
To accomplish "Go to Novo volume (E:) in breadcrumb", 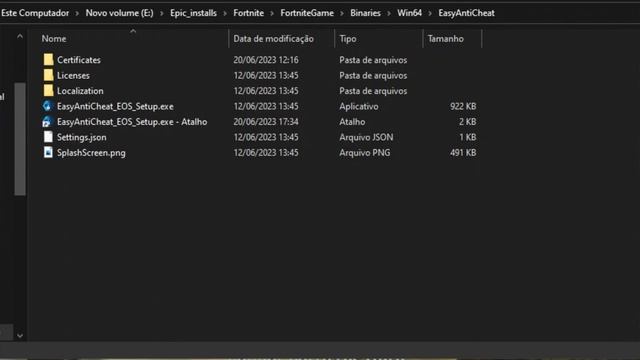I will click(x=120, y=13).
